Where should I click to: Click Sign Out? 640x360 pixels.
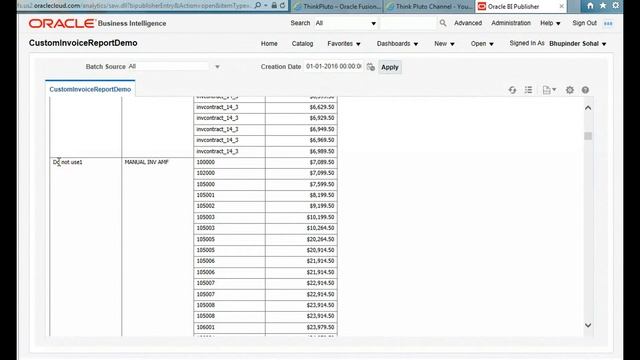coord(584,23)
